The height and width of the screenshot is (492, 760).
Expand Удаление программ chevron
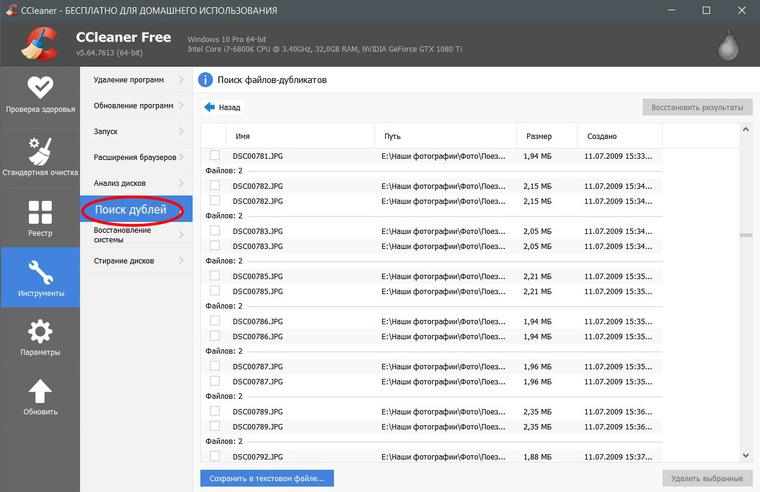pyautogui.click(x=181, y=79)
